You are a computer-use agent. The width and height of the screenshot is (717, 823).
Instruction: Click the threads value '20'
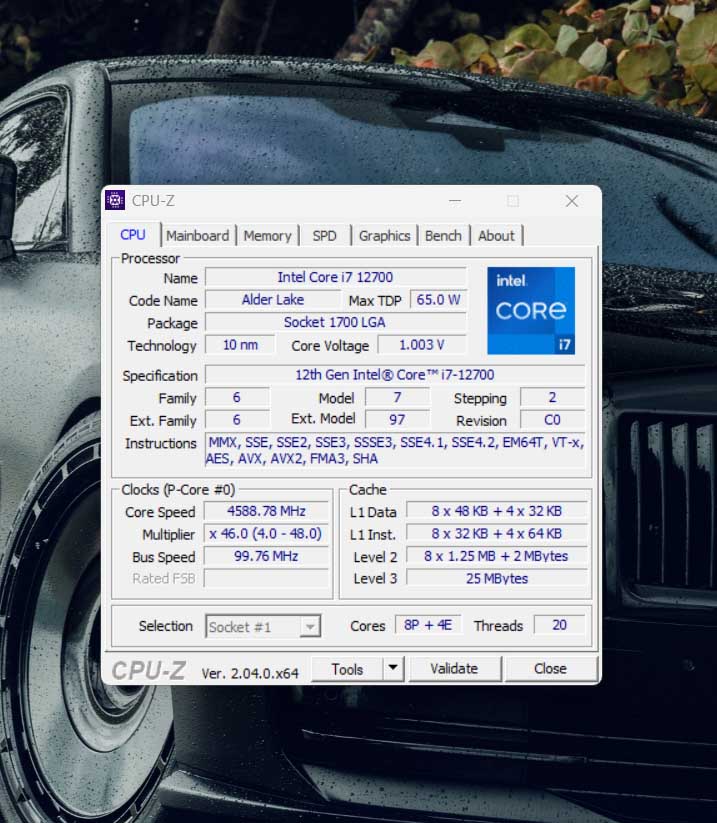click(x=559, y=625)
